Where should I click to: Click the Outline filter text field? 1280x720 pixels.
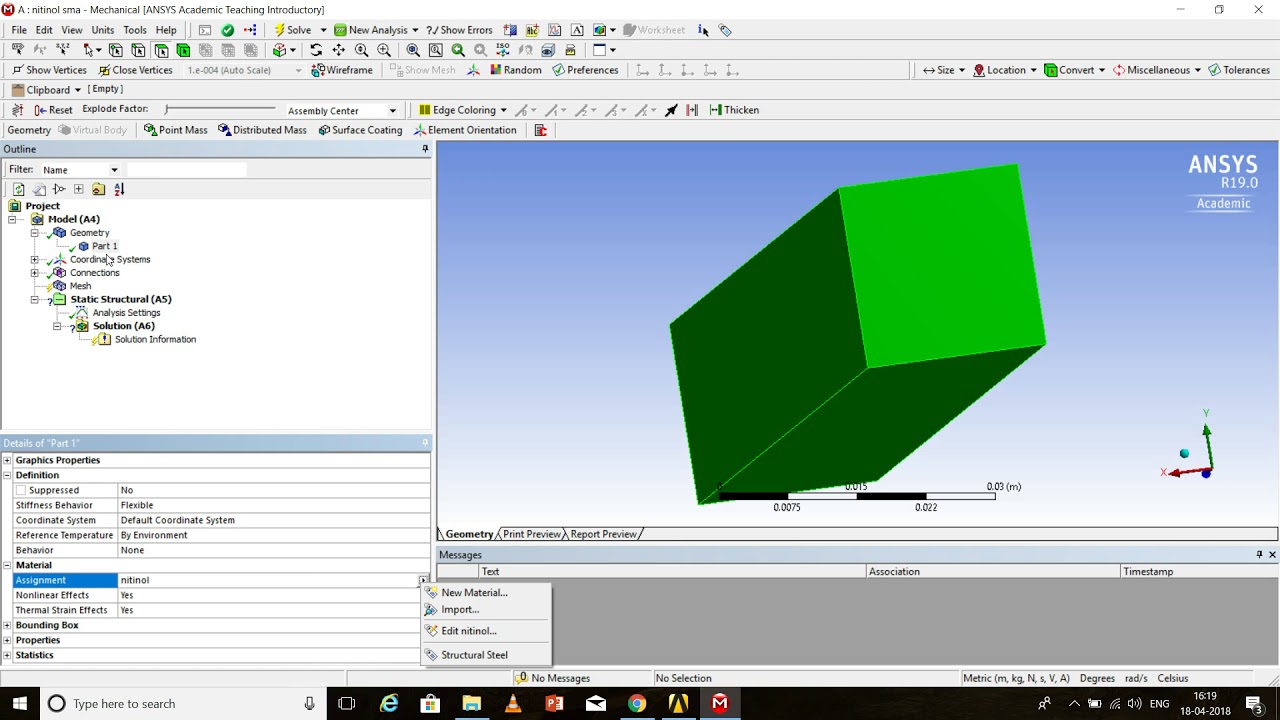click(186, 170)
